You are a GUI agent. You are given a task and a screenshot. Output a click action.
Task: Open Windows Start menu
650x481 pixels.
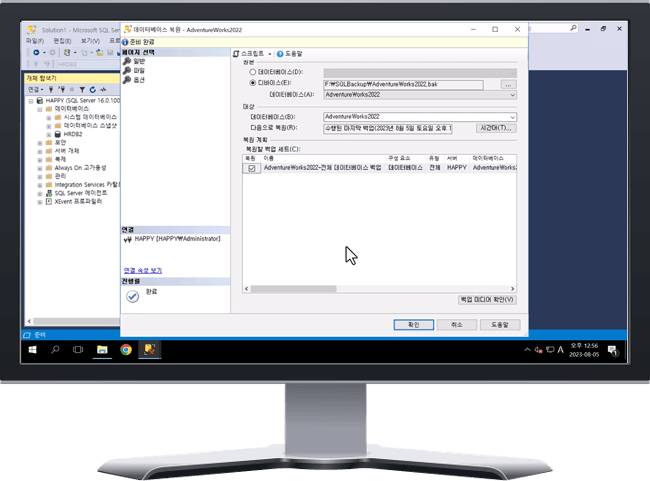(x=32, y=350)
